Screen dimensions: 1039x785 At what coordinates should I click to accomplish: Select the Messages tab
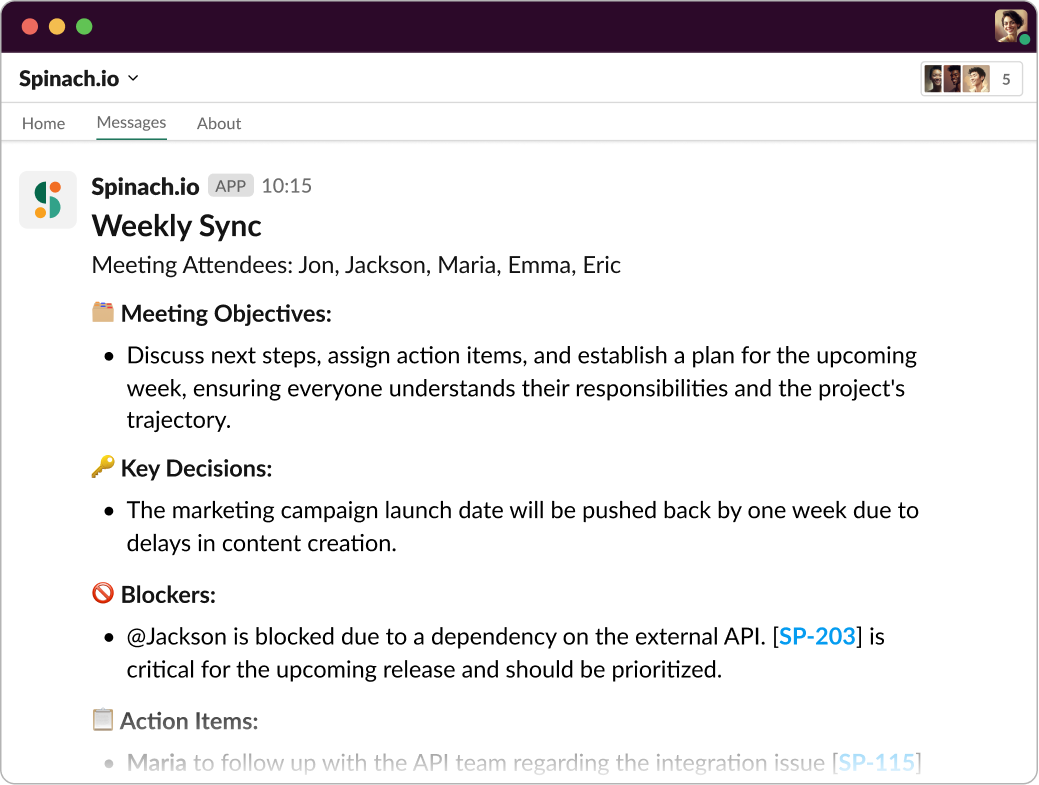click(131, 123)
